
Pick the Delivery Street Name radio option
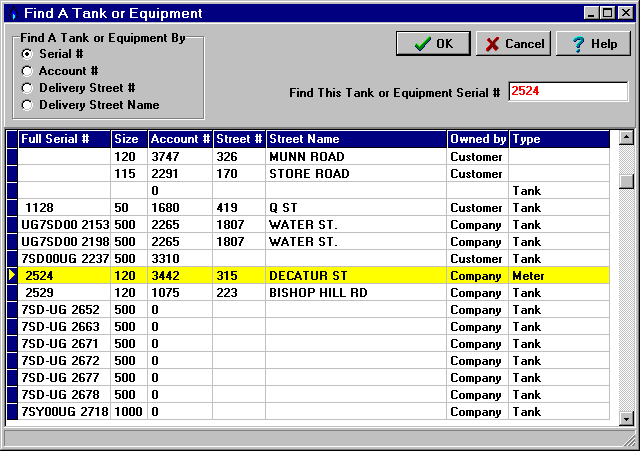click(x=27, y=105)
